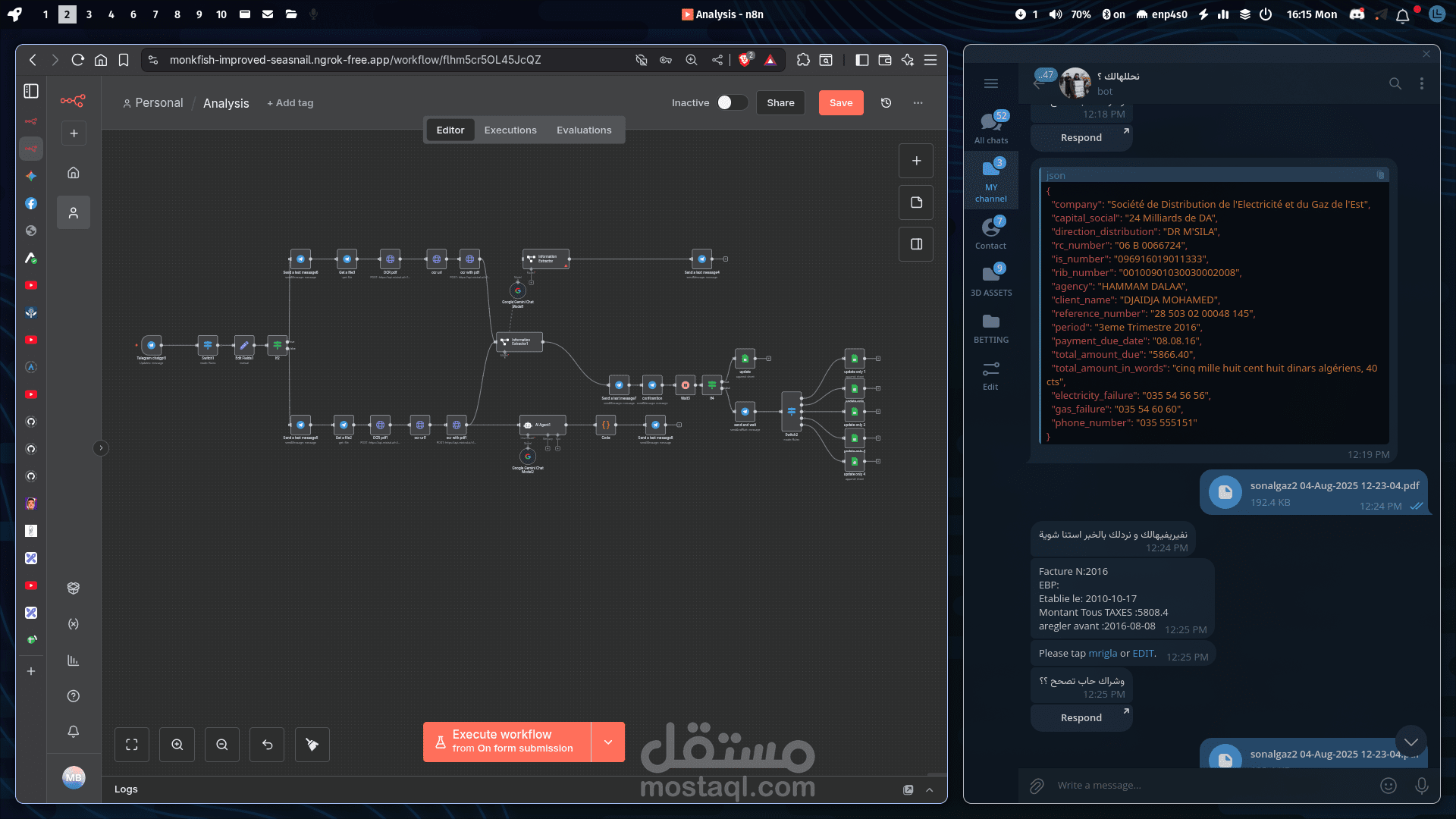Screen dimensions: 1456x819
Task: Click the n8n fit-to-view canvas icon
Action: [132, 745]
